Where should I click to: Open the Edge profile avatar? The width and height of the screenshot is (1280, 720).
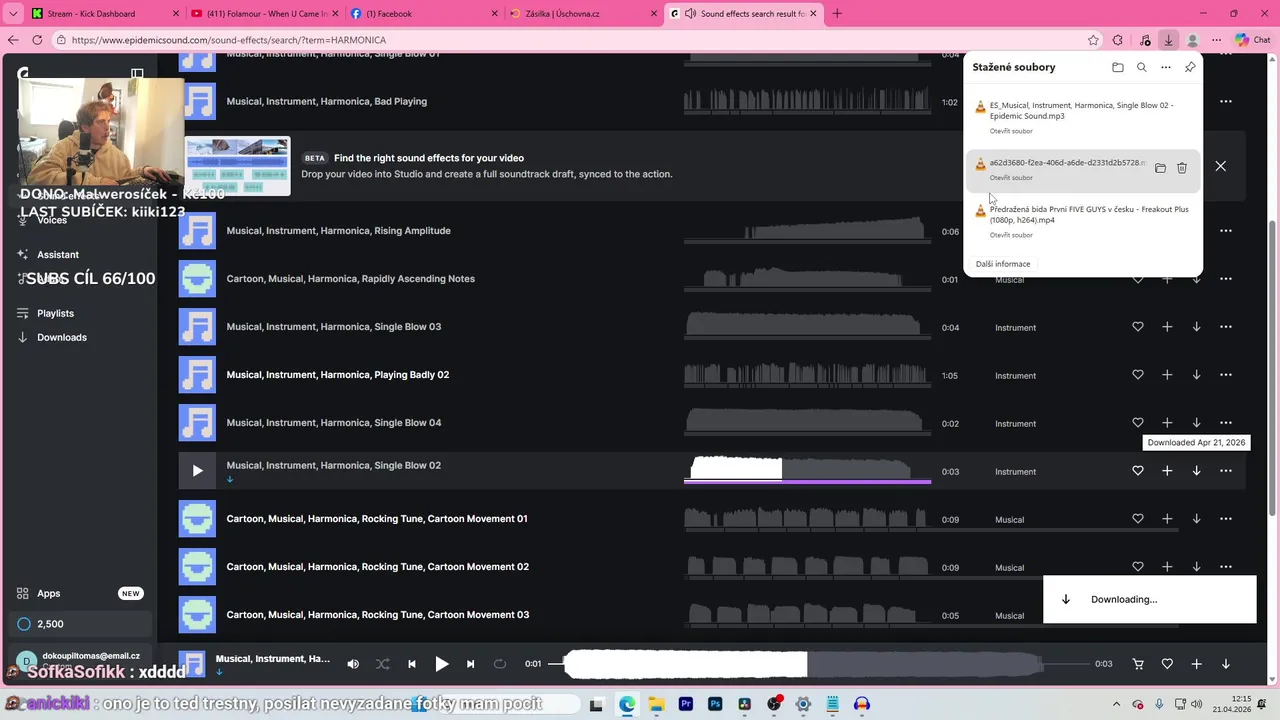pyautogui.click(x=1192, y=40)
